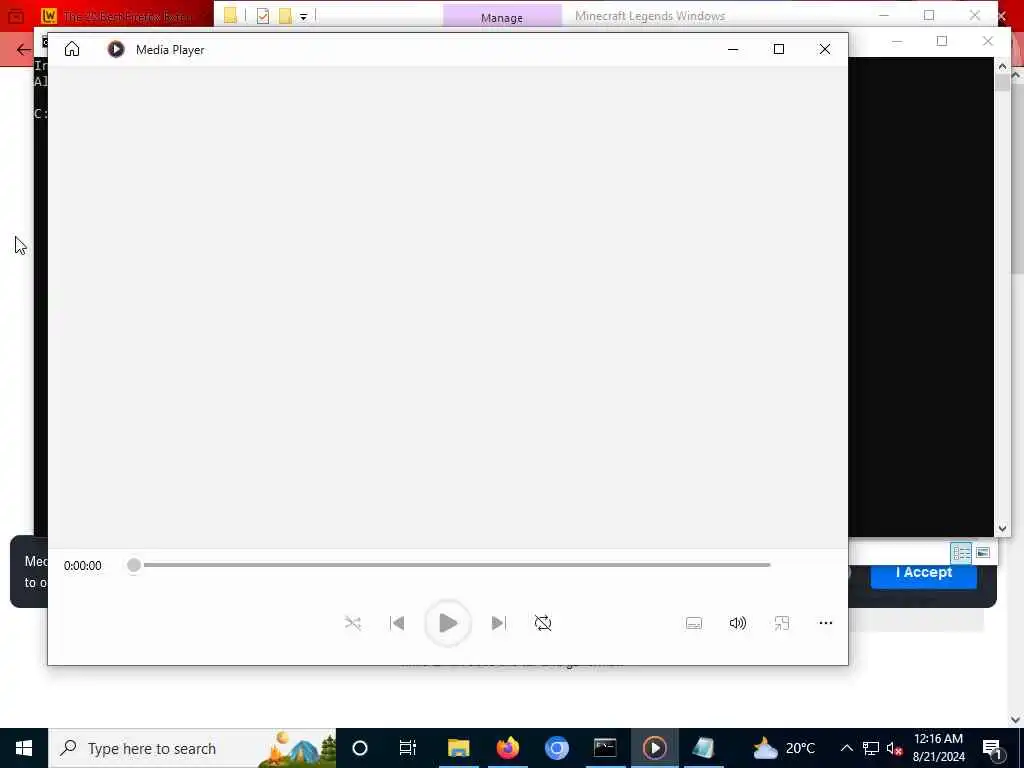Open the clock showing 12:16 AM

tap(938, 748)
